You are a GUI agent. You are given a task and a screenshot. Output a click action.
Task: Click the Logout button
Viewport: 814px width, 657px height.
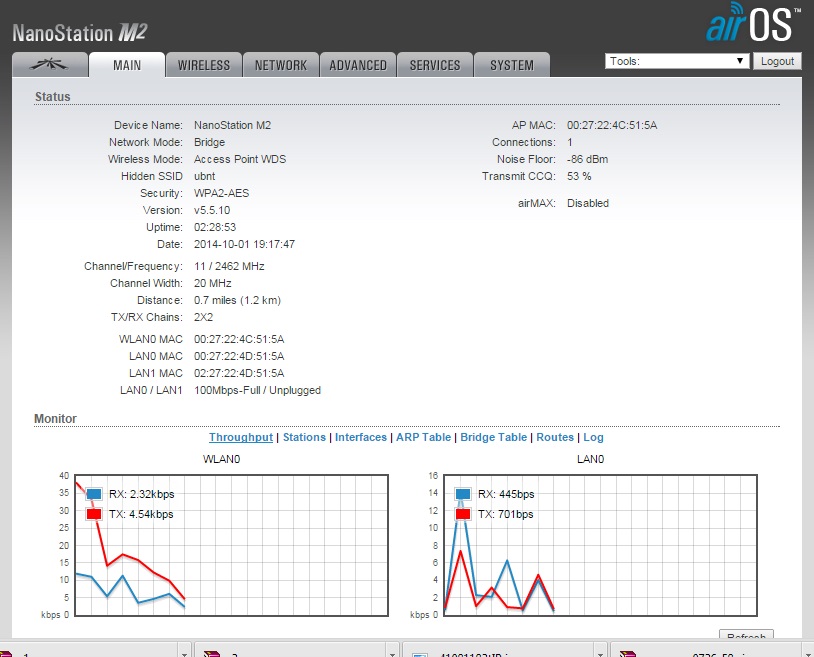[x=777, y=61]
